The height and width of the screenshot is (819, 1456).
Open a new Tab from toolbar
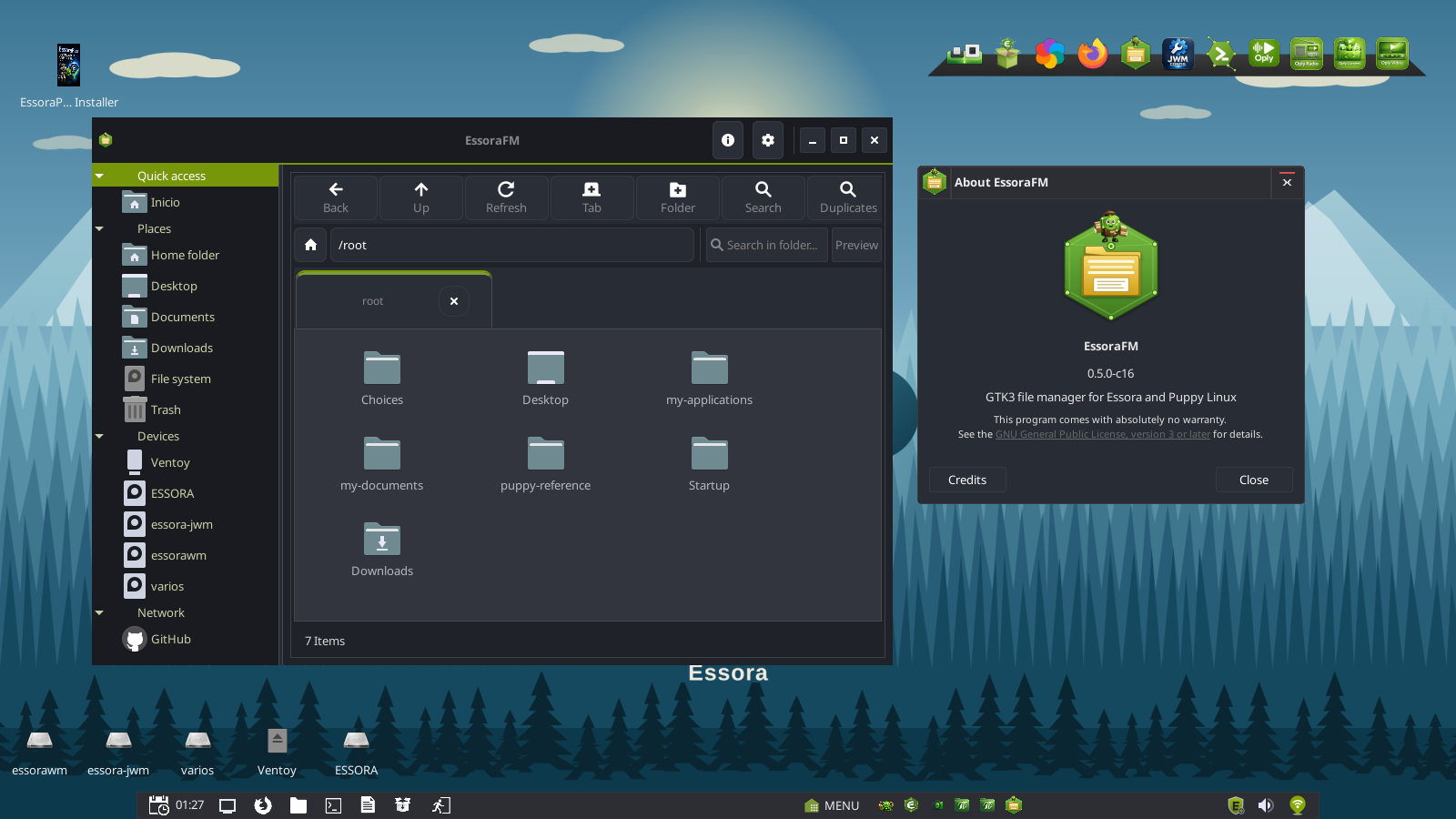(591, 197)
